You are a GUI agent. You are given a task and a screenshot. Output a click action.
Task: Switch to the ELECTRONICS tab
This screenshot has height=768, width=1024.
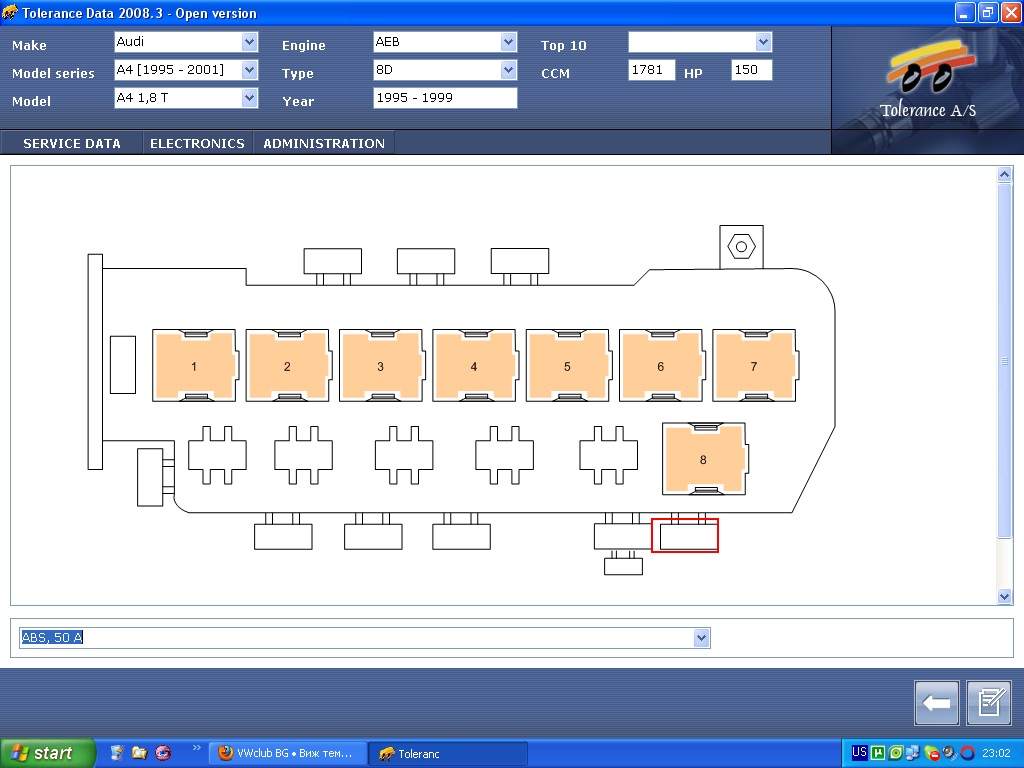point(197,143)
